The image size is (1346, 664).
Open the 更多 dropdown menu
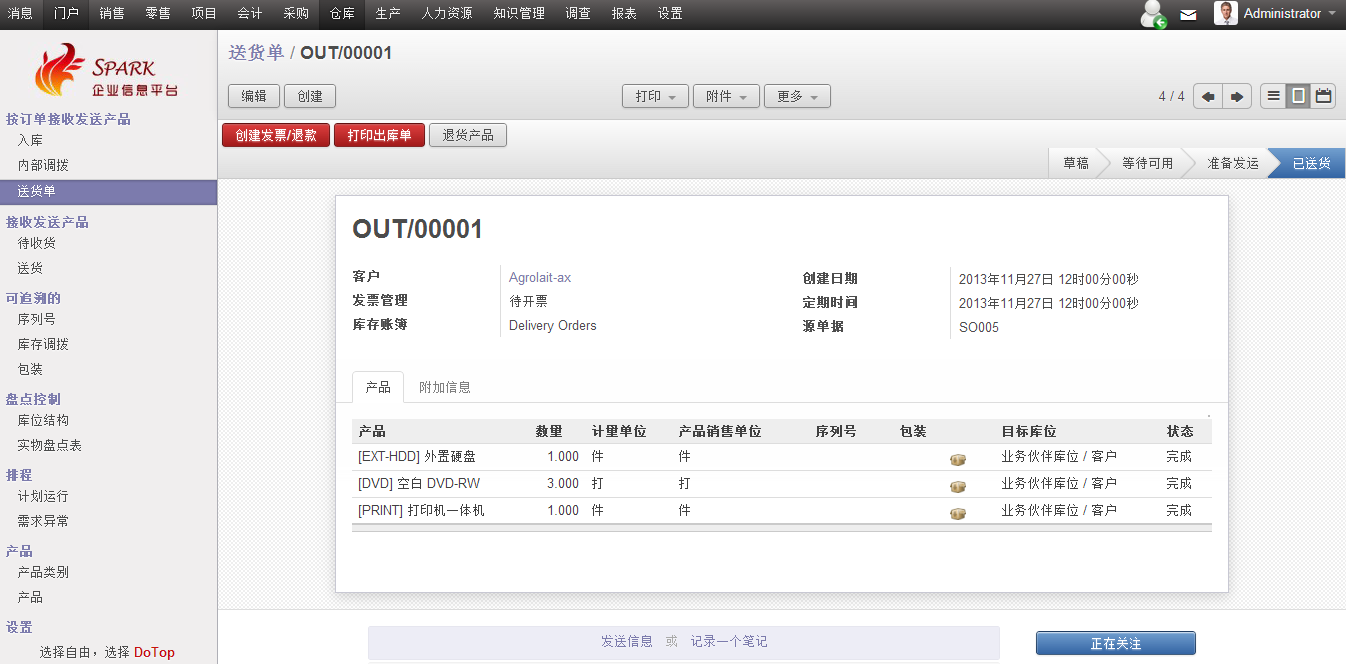point(797,97)
